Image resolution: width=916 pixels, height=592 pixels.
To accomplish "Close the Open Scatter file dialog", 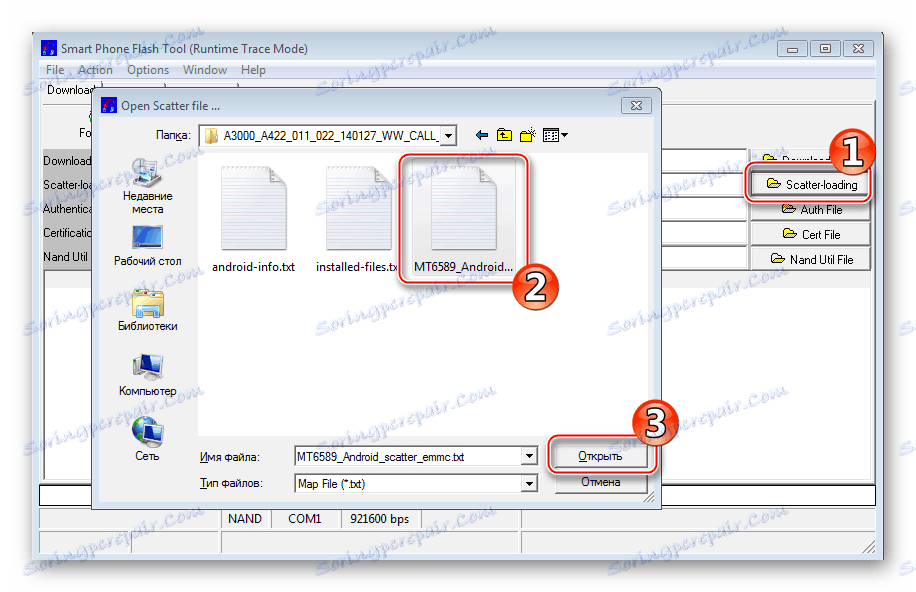I will (636, 105).
